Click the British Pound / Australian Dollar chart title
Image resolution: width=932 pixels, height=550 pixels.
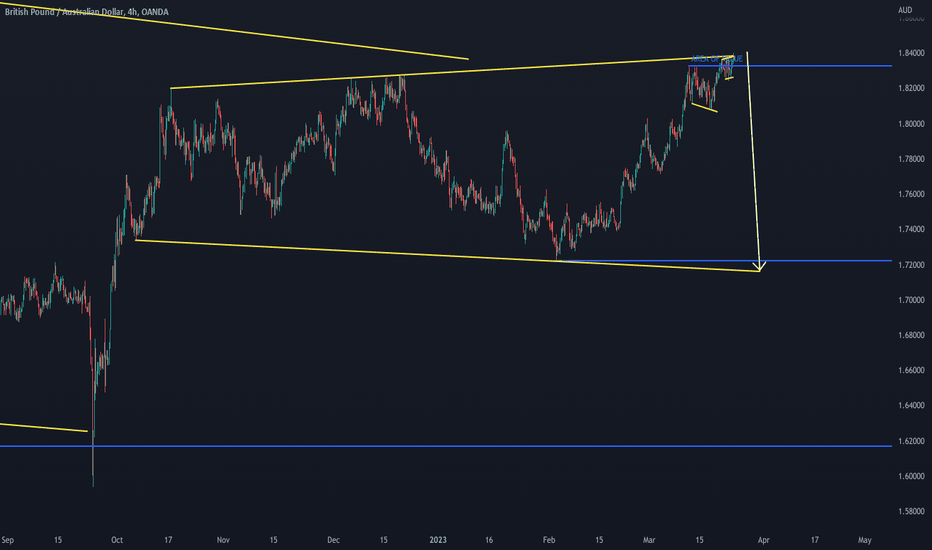pos(86,12)
